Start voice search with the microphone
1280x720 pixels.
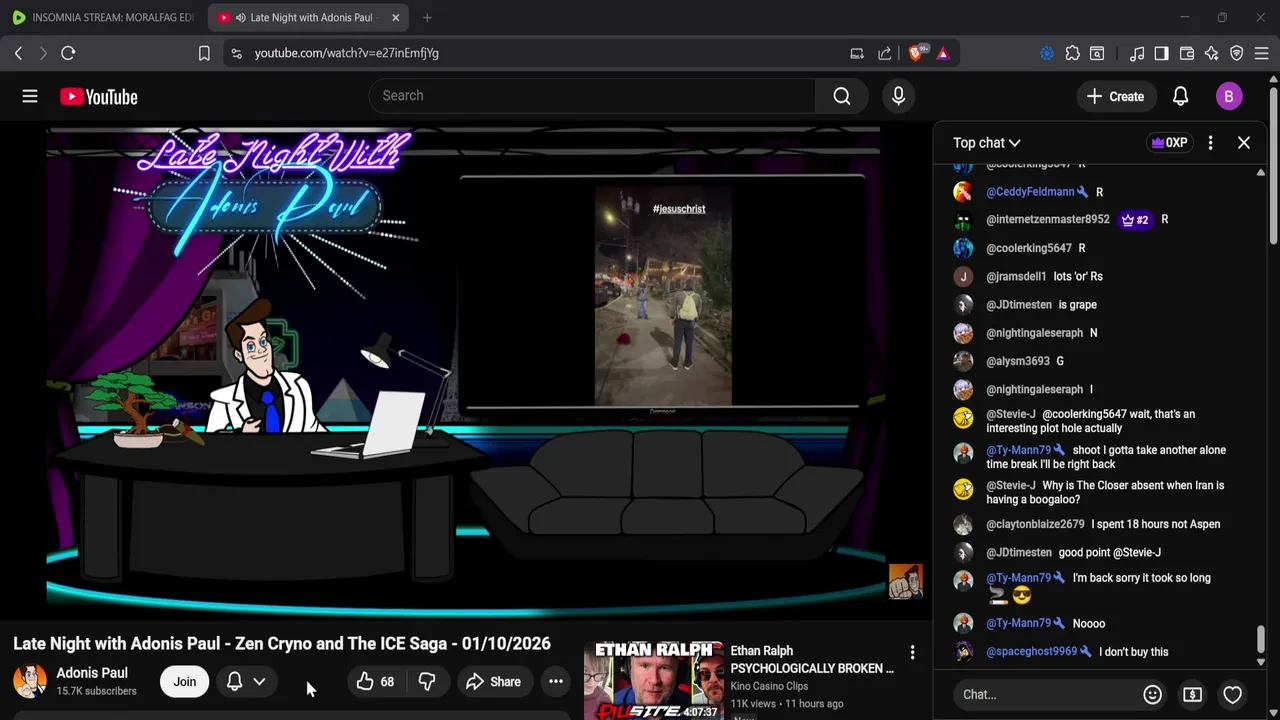[898, 96]
